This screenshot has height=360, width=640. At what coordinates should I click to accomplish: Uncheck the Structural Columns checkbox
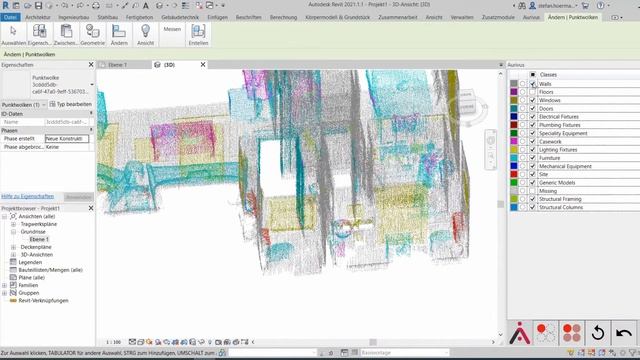click(532, 207)
